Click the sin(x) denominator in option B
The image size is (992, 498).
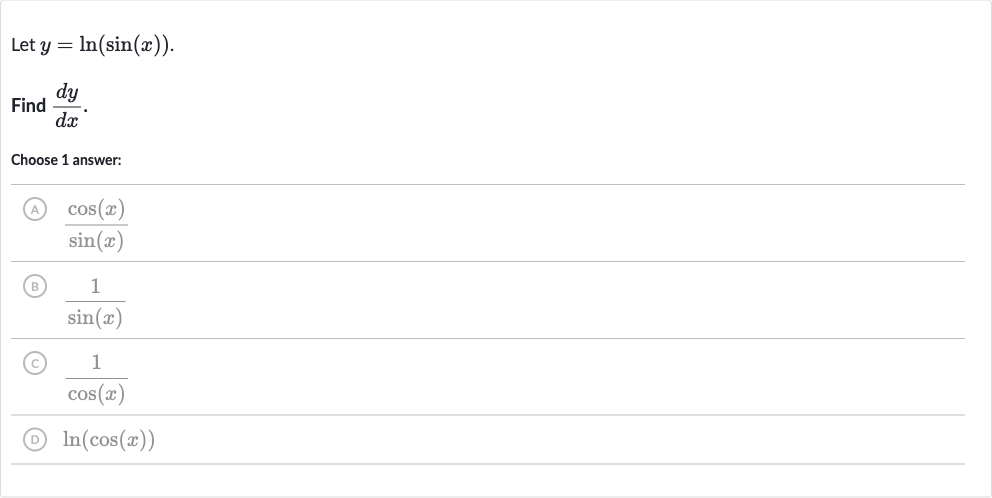96,317
